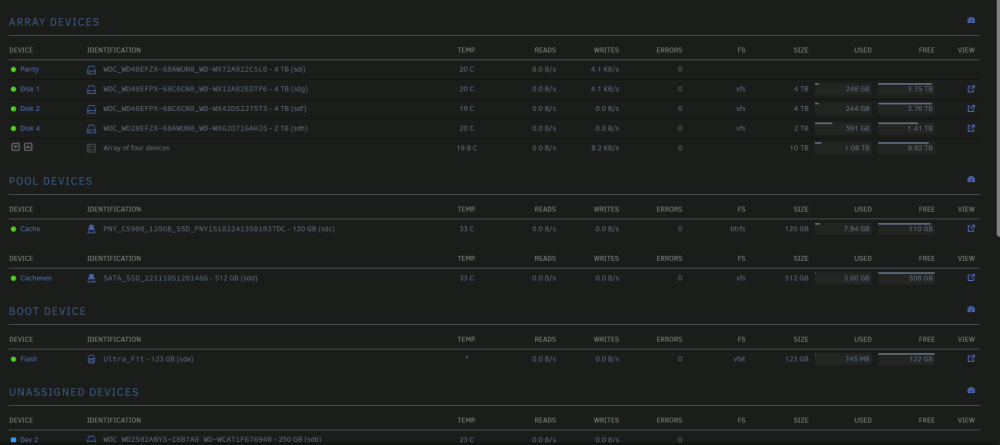This screenshot has width=1000, height=445.
Task: Open the view icon for Disk 1
Action: point(971,89)
